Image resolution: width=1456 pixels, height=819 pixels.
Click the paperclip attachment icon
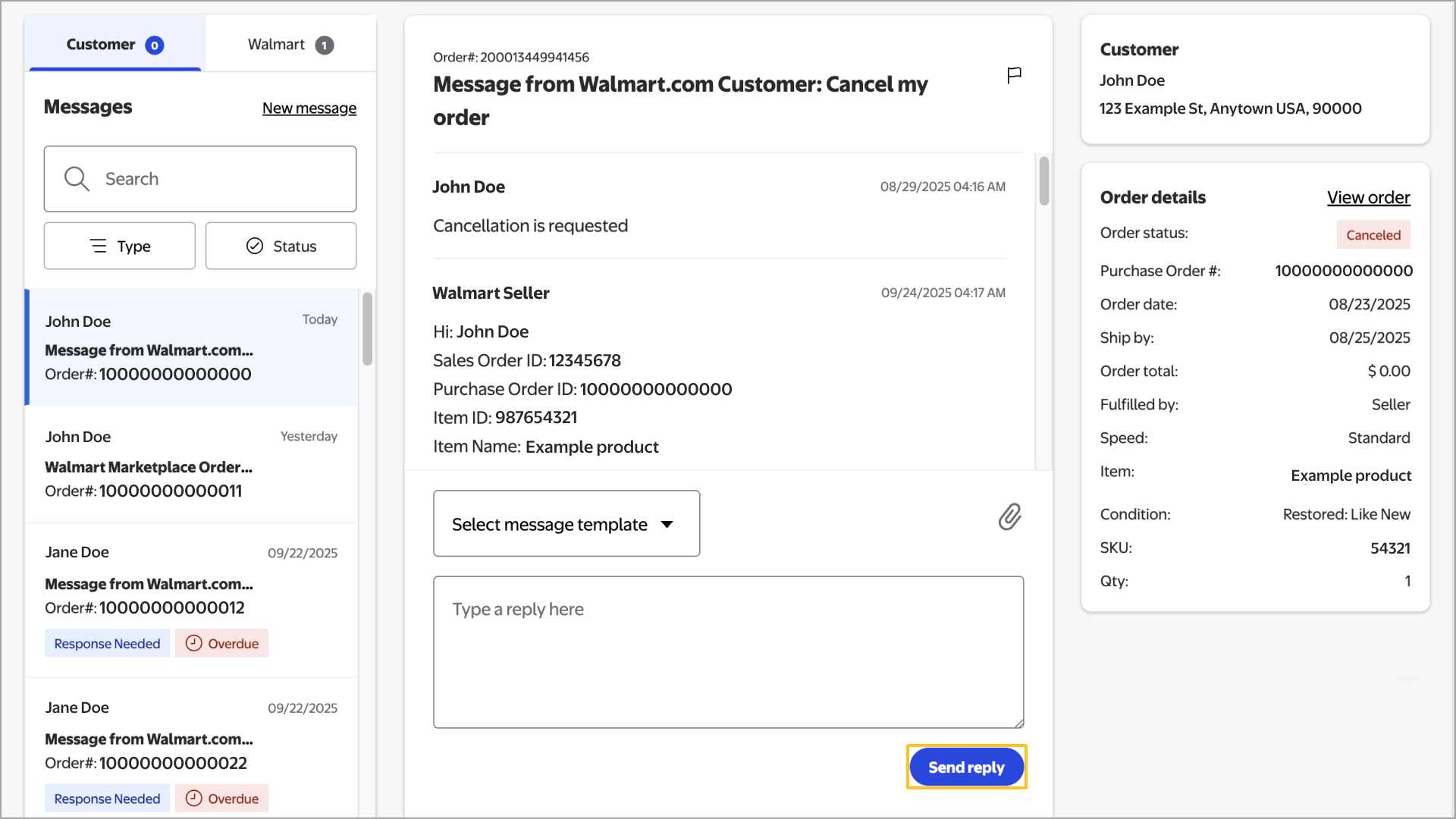(x=1009, y=517)
